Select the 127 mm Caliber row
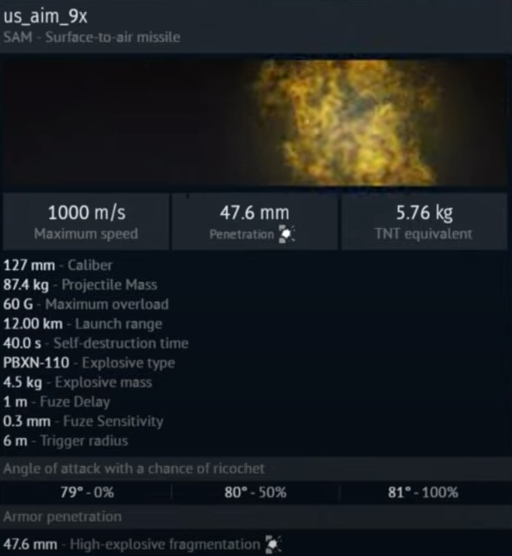Image resolution: width=512 pixels, height=556 pixels. tap(58, 265)
